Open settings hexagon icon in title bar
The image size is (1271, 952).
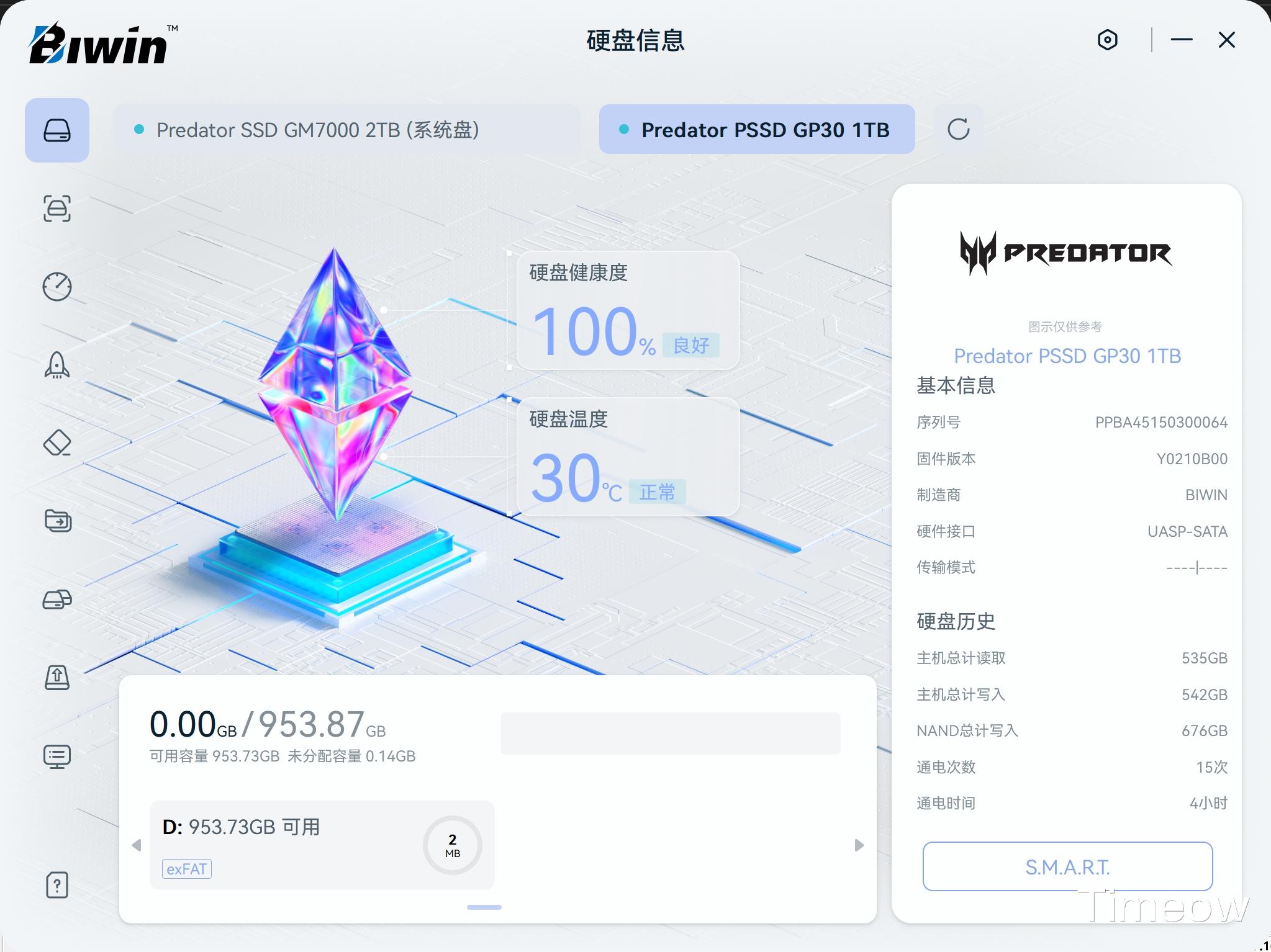[x=1108, y=40]
